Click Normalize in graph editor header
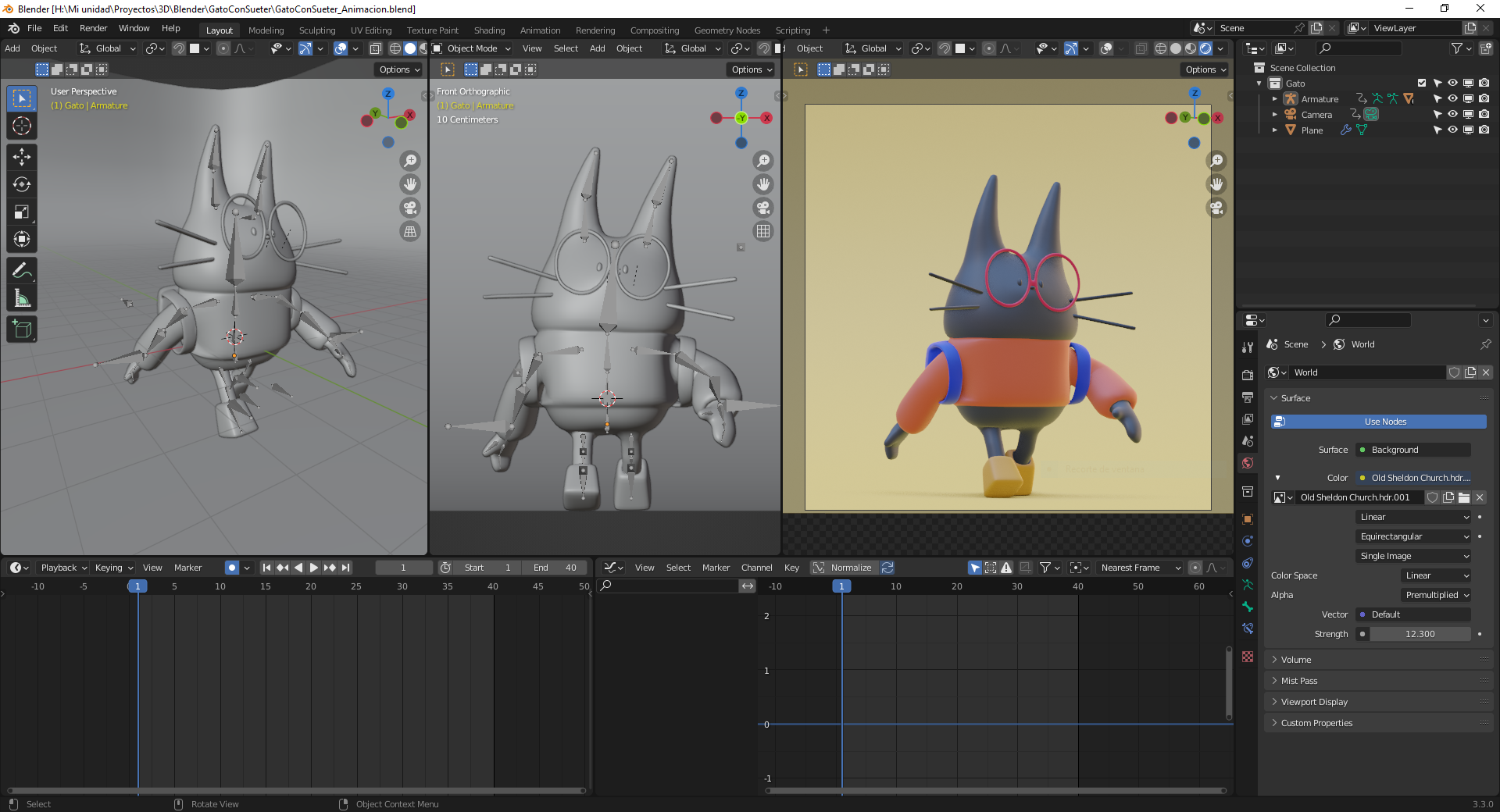This screenshot has height=812, width=1500. 850,568
